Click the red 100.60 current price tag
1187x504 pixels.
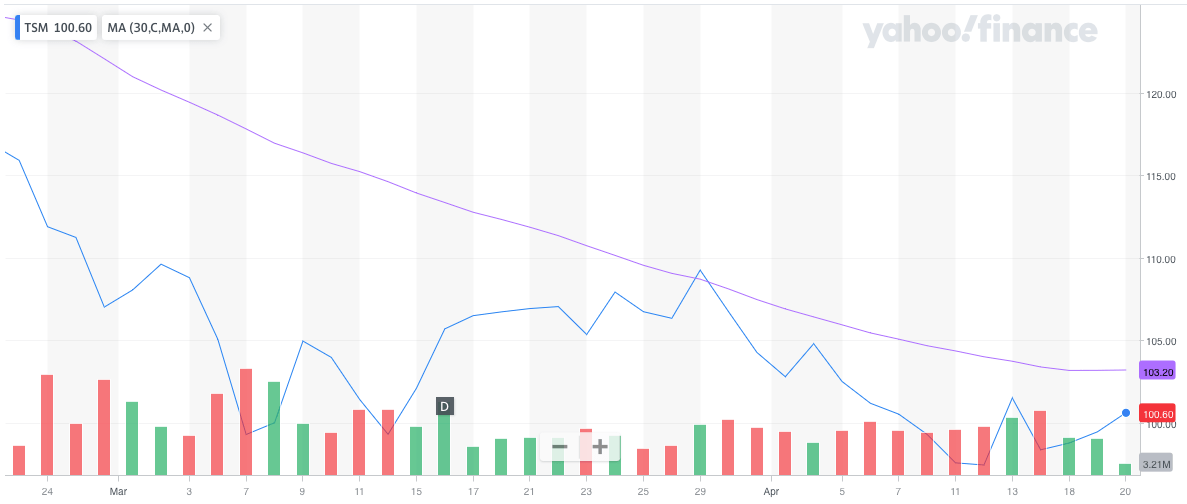click(x=1158, y=413)
